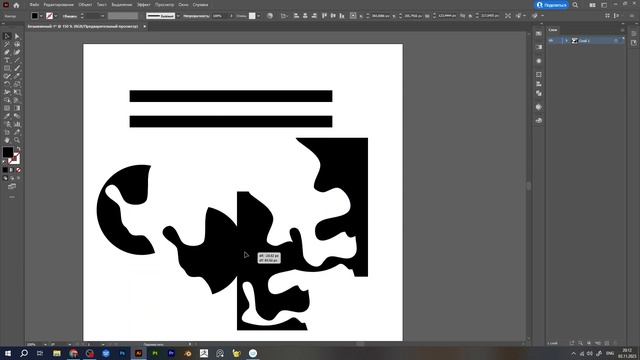The image size is (640, 360).
Task: Toggle visibility eye of Слой 1
Action: (x=551, y=40)
